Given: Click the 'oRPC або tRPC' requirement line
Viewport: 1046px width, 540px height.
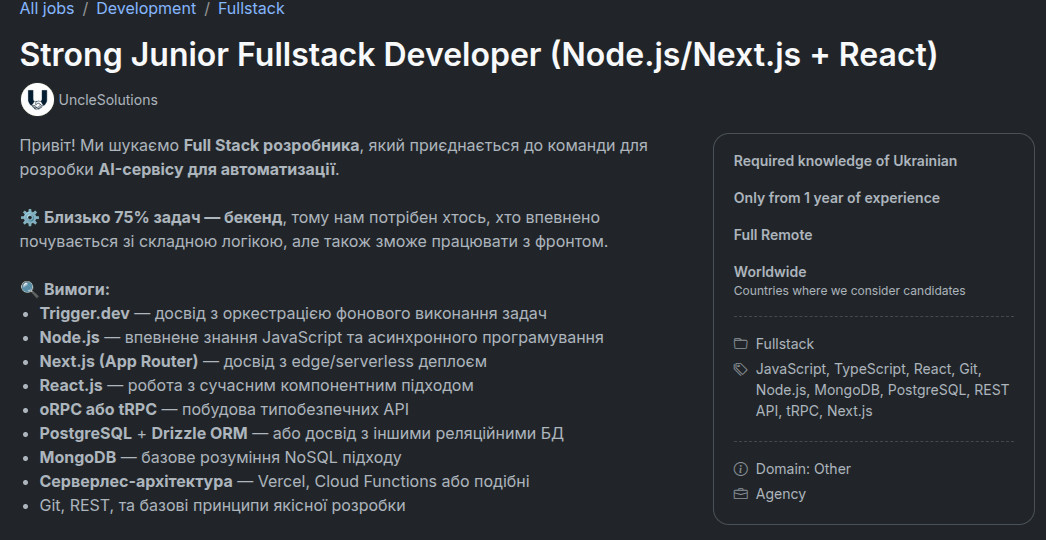Looking at the screenshot, I should click(224, 410).
